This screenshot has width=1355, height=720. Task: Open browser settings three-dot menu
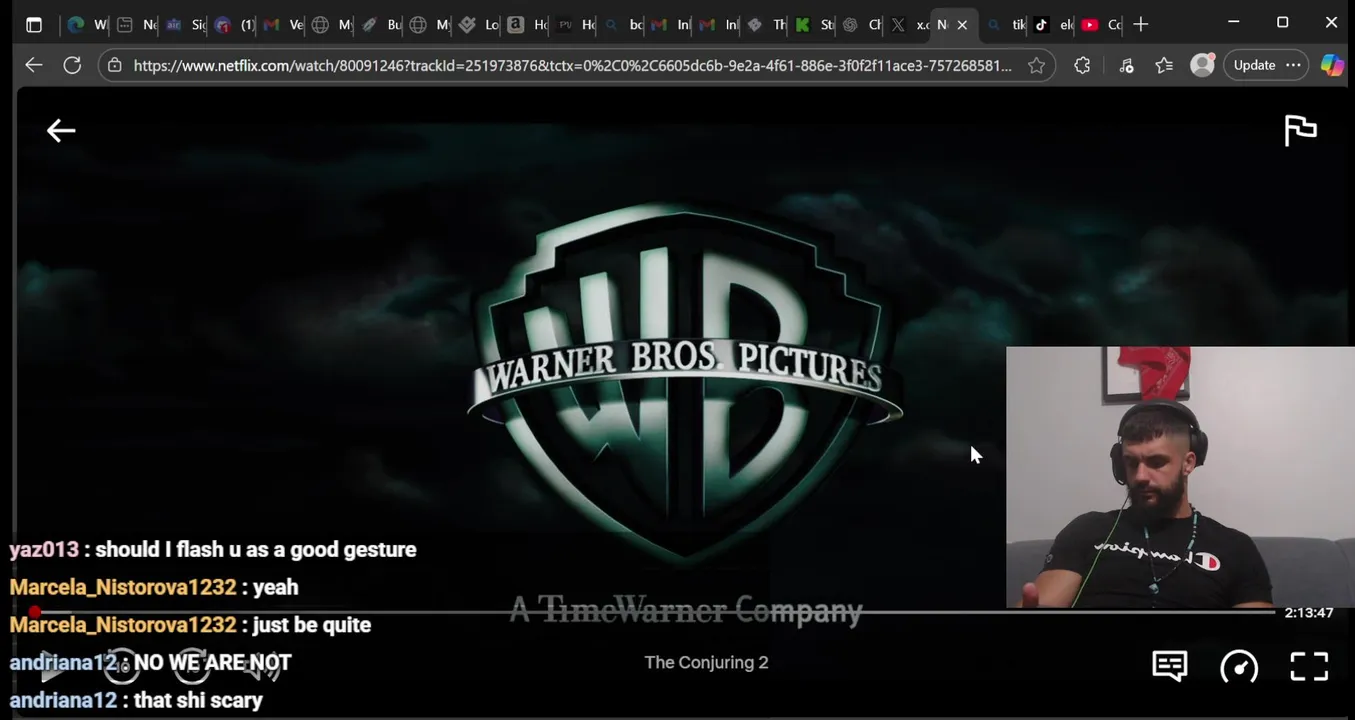coord(1293,65)
